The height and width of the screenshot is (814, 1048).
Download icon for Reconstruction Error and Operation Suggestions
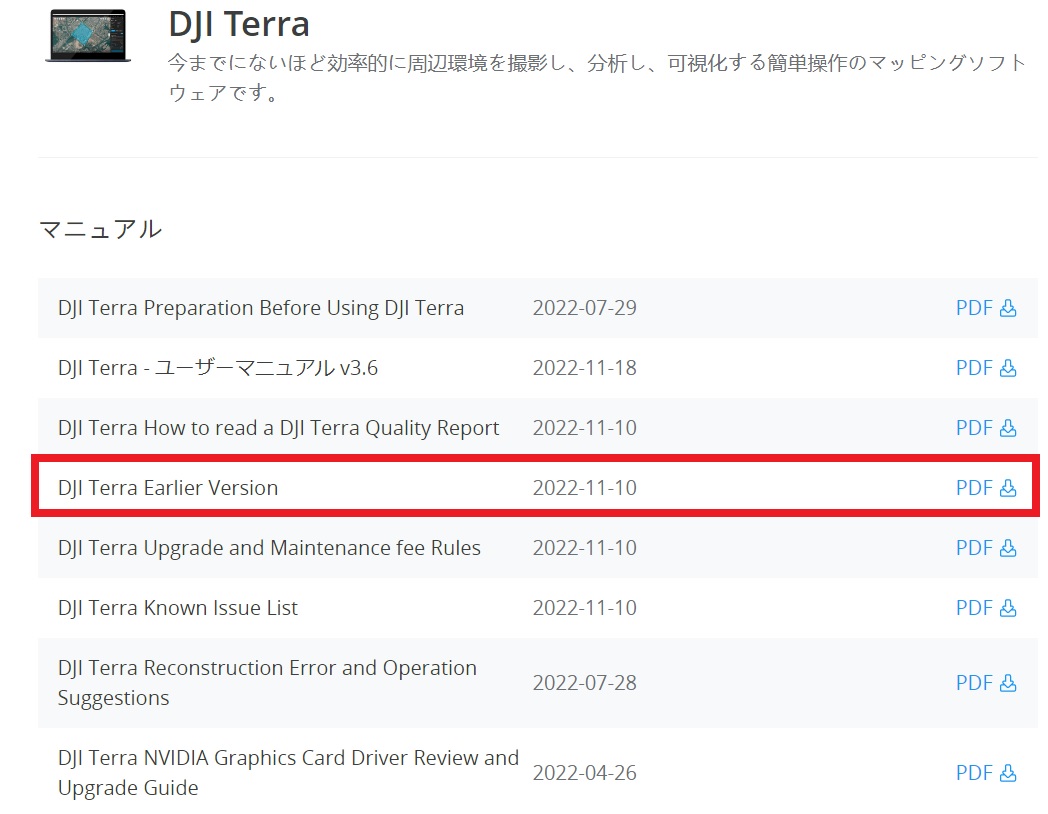click(x=1008, y=683)
